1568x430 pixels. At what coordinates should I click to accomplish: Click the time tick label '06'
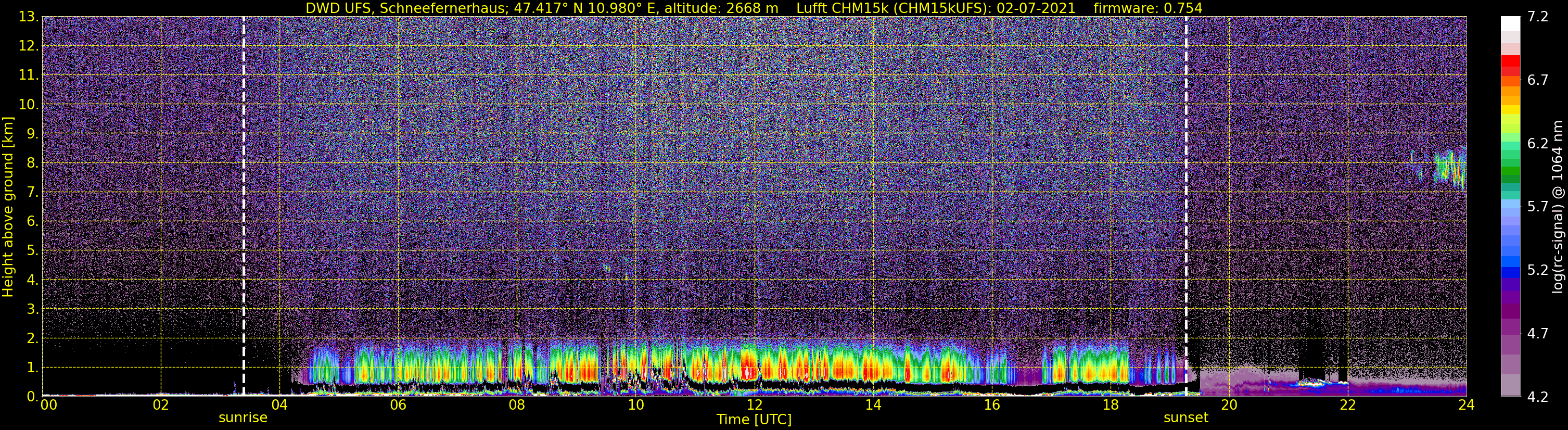(398, 406)
